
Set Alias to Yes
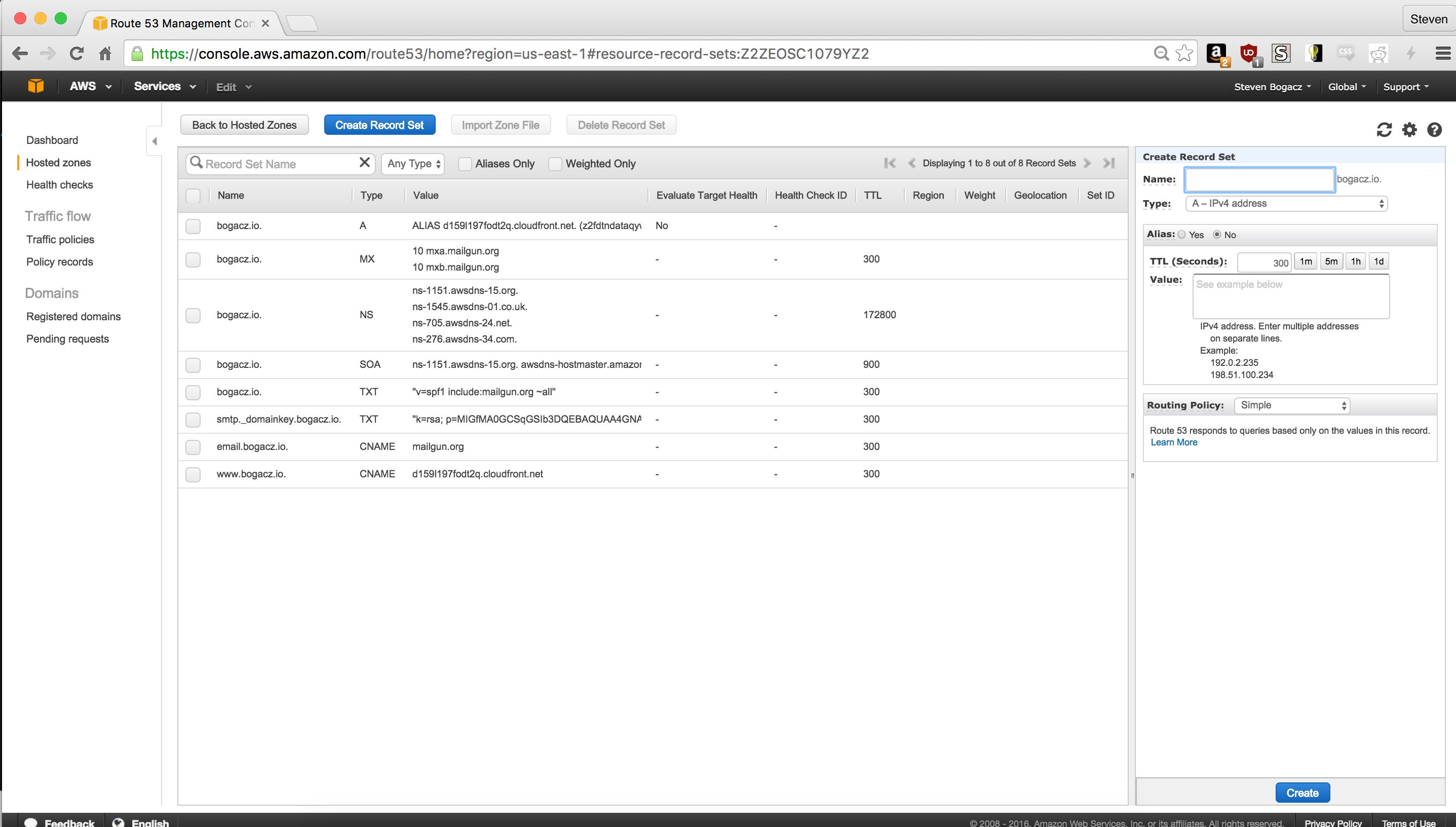coord(1182,235)
